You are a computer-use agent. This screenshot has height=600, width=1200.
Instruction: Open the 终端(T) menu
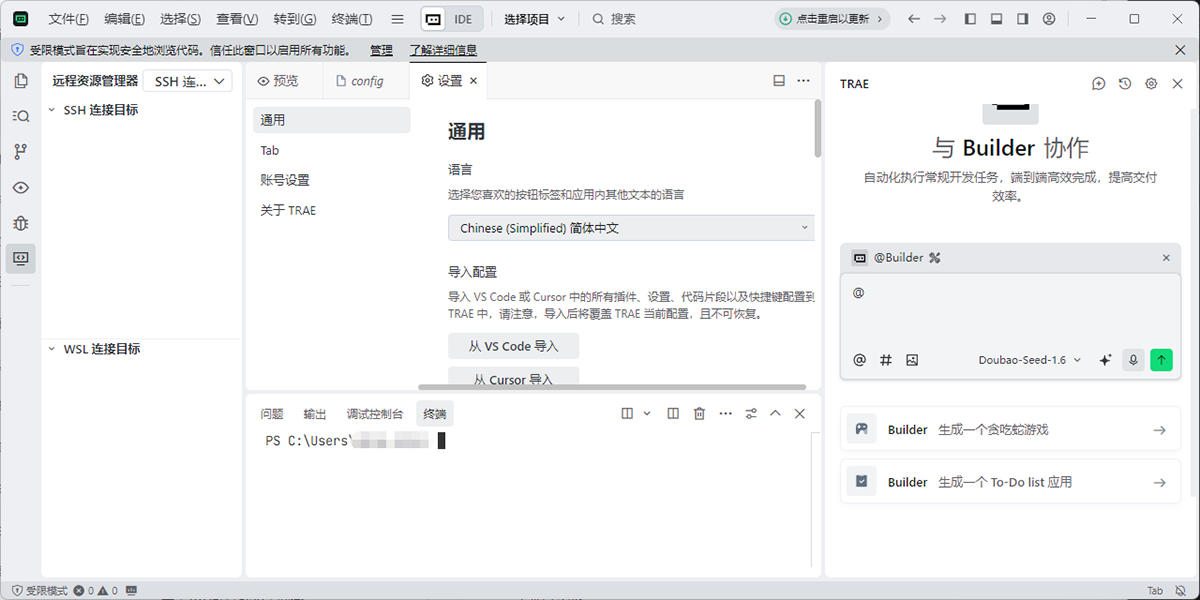(351, 19)
